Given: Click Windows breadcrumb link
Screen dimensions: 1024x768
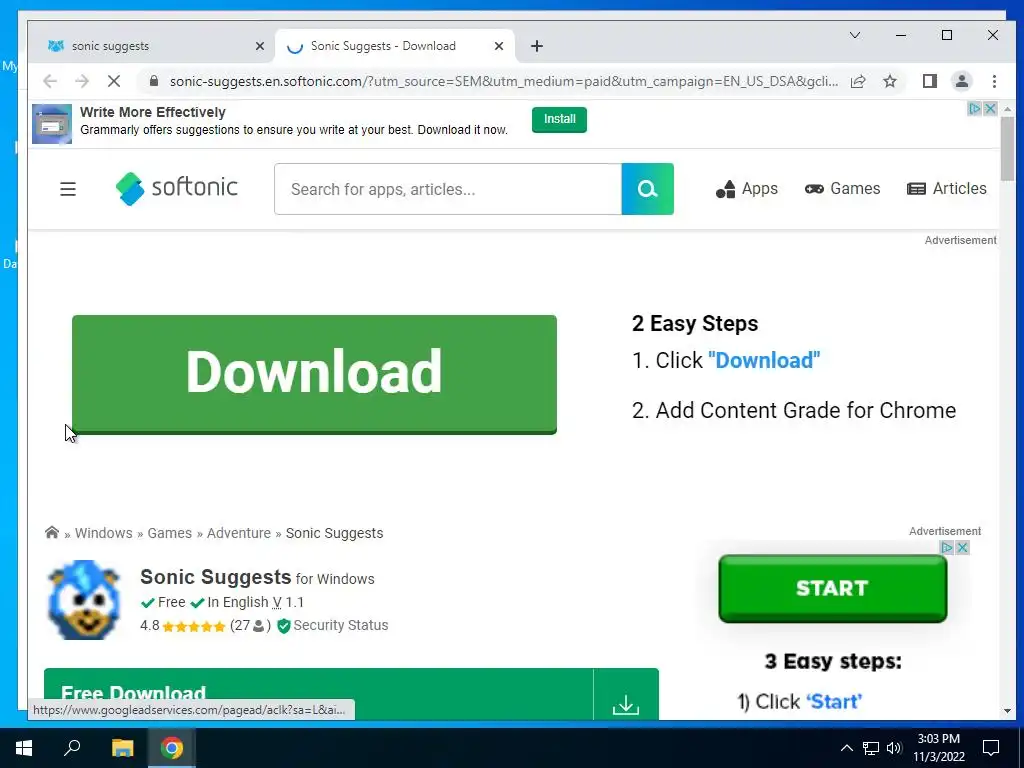Looking at the screenshot, I should click(x=103, y=533).
